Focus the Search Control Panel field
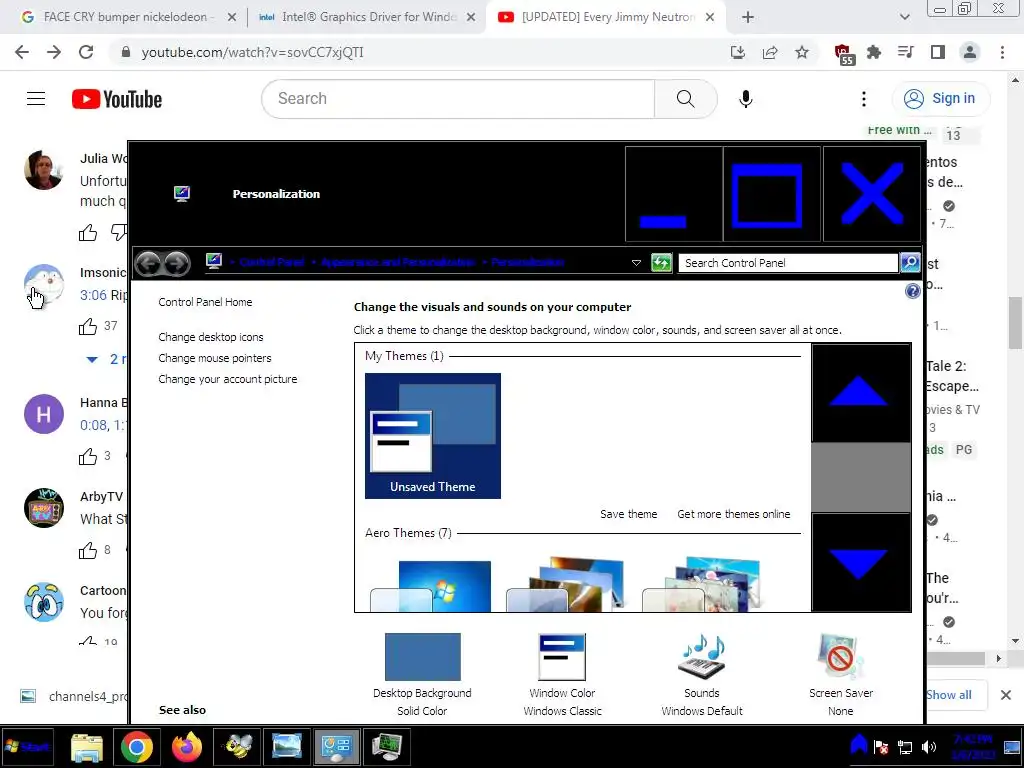 788,263
